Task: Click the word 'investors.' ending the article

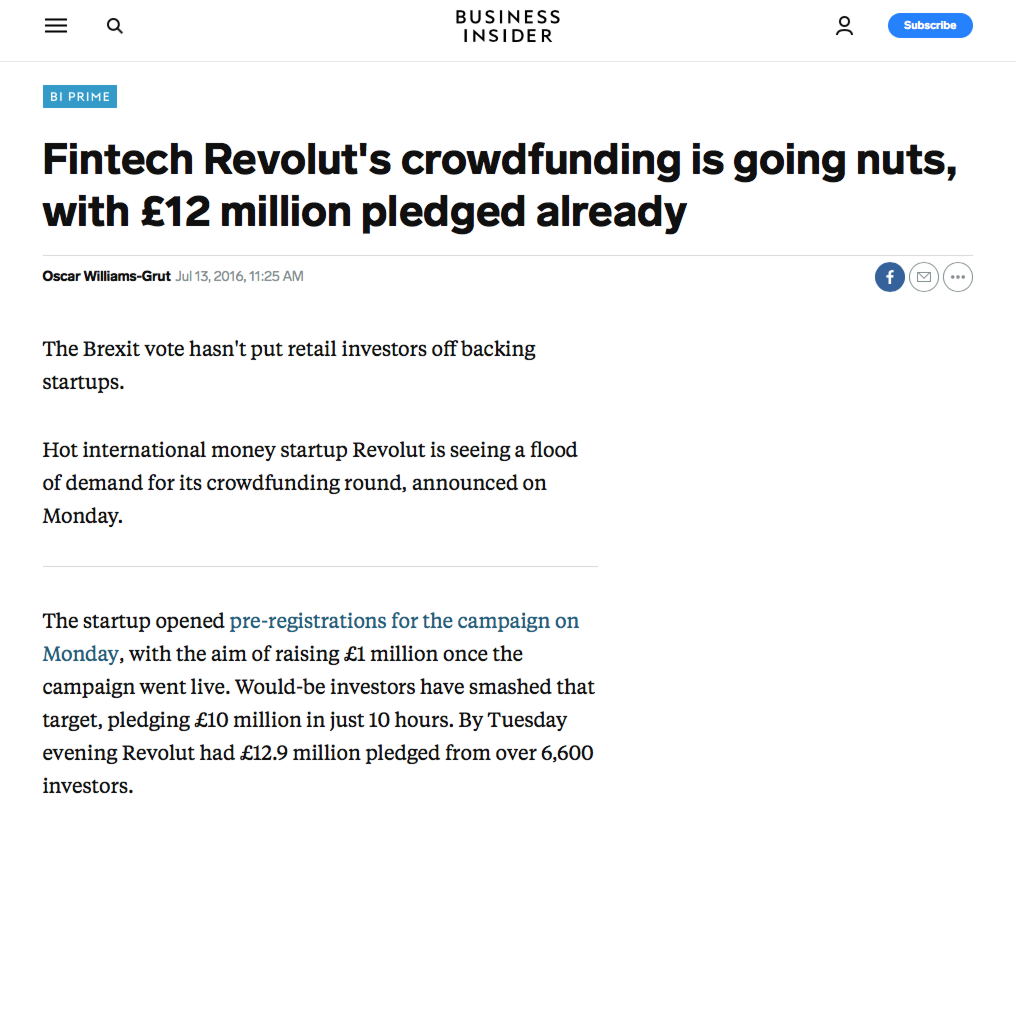Action: coord(88,785)
